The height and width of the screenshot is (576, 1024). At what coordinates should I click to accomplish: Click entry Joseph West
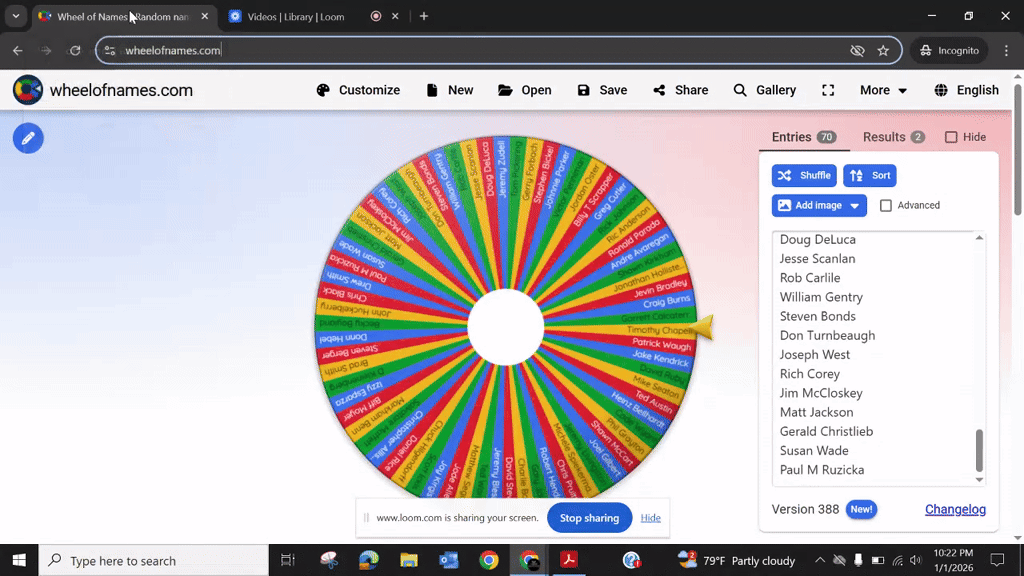(x=814, y=355)
